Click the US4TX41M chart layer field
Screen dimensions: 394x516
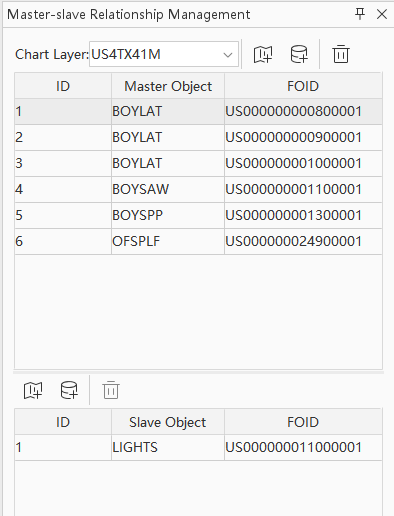[x=164, y=54]
